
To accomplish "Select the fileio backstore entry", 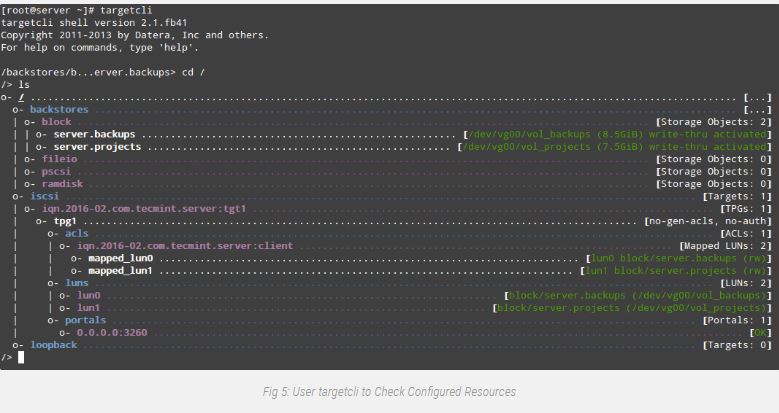I will (59, 159).
